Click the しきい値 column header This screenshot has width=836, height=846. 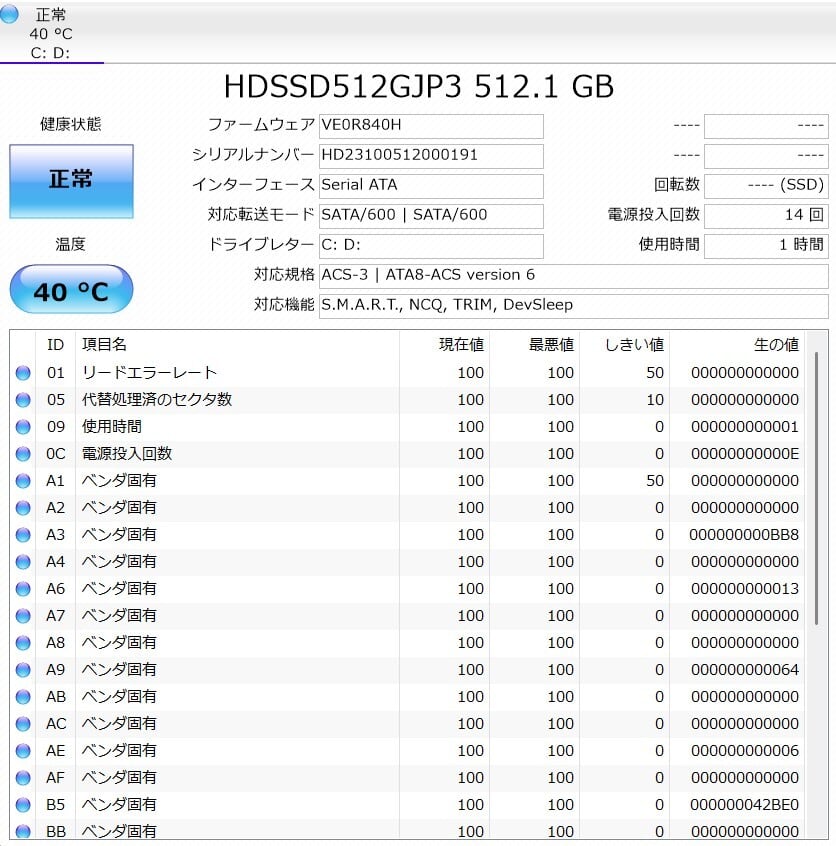634,344
